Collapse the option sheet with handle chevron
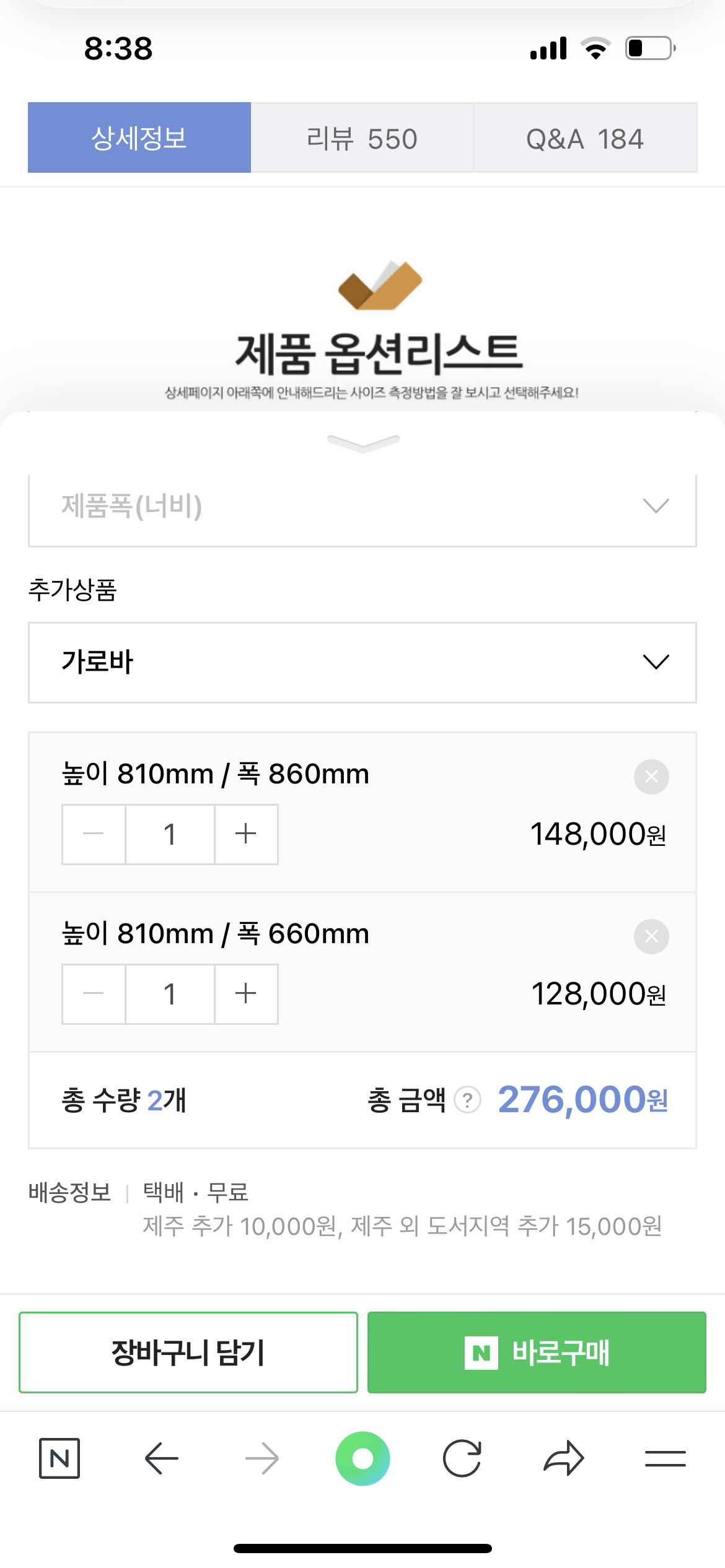The image size is (725, 1568). (x=363, y=443)
